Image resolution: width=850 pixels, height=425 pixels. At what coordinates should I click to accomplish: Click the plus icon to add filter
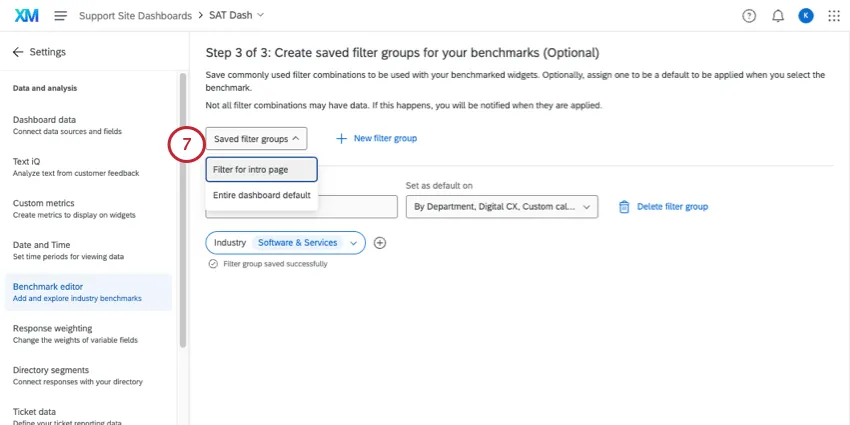(x=380, y=242)
